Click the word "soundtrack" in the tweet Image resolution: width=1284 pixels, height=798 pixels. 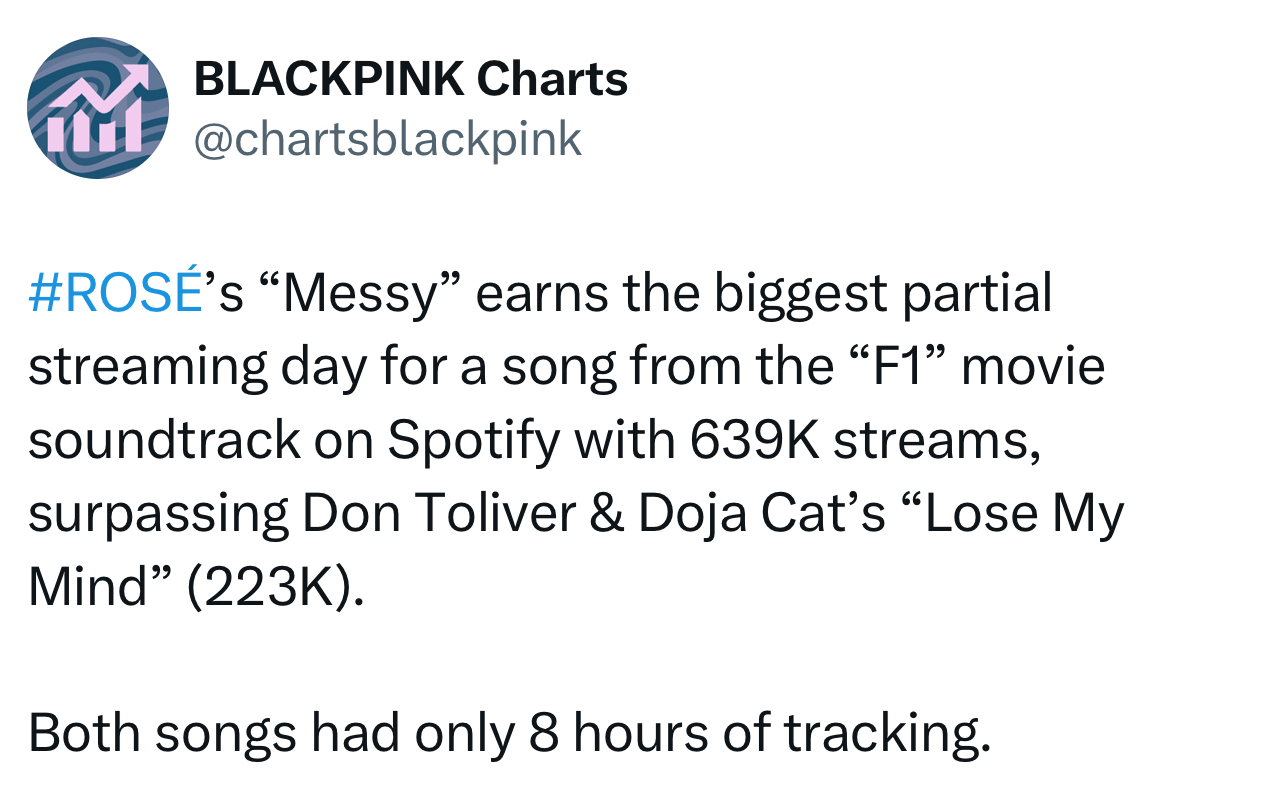click(x=165, y=441)
